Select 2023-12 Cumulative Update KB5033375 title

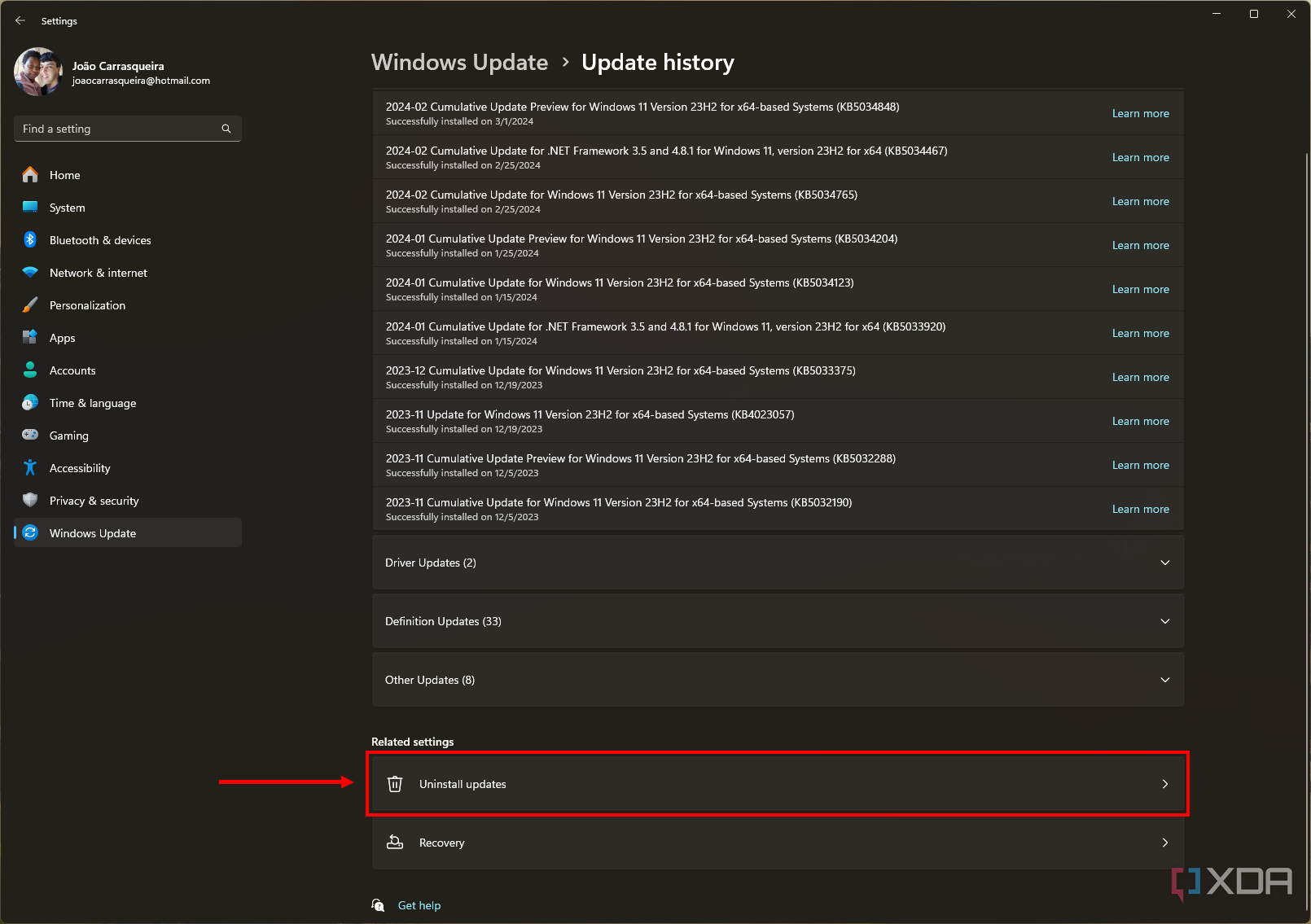click(620, 370)
